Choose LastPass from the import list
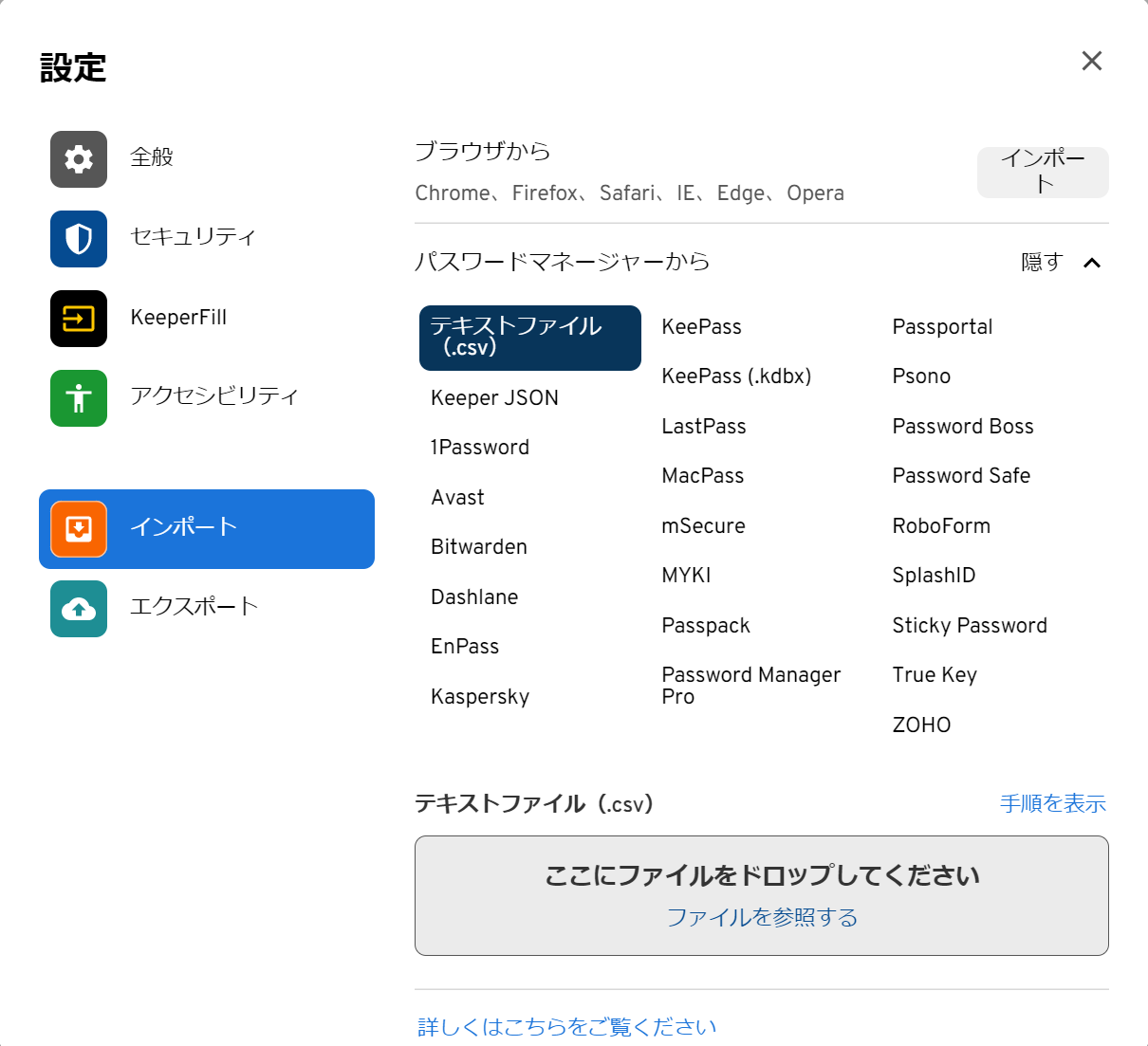This screenshot has height=1046, width=1148. click(703, 427)
